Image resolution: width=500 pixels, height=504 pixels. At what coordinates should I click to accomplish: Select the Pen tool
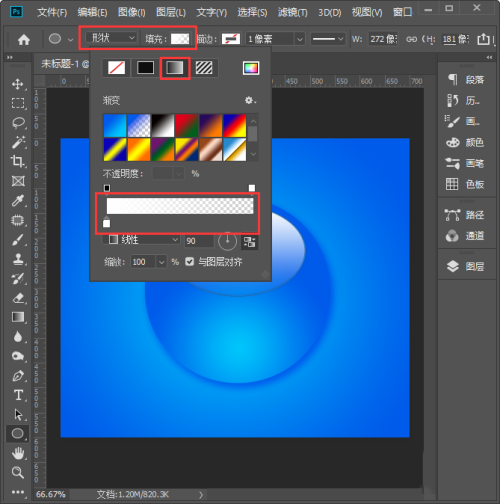pos(18,376)
